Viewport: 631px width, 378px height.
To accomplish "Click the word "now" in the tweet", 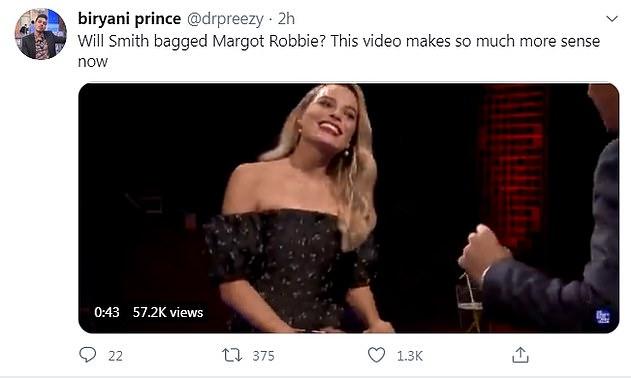I will pyautogui.click(x=93, y=62).
